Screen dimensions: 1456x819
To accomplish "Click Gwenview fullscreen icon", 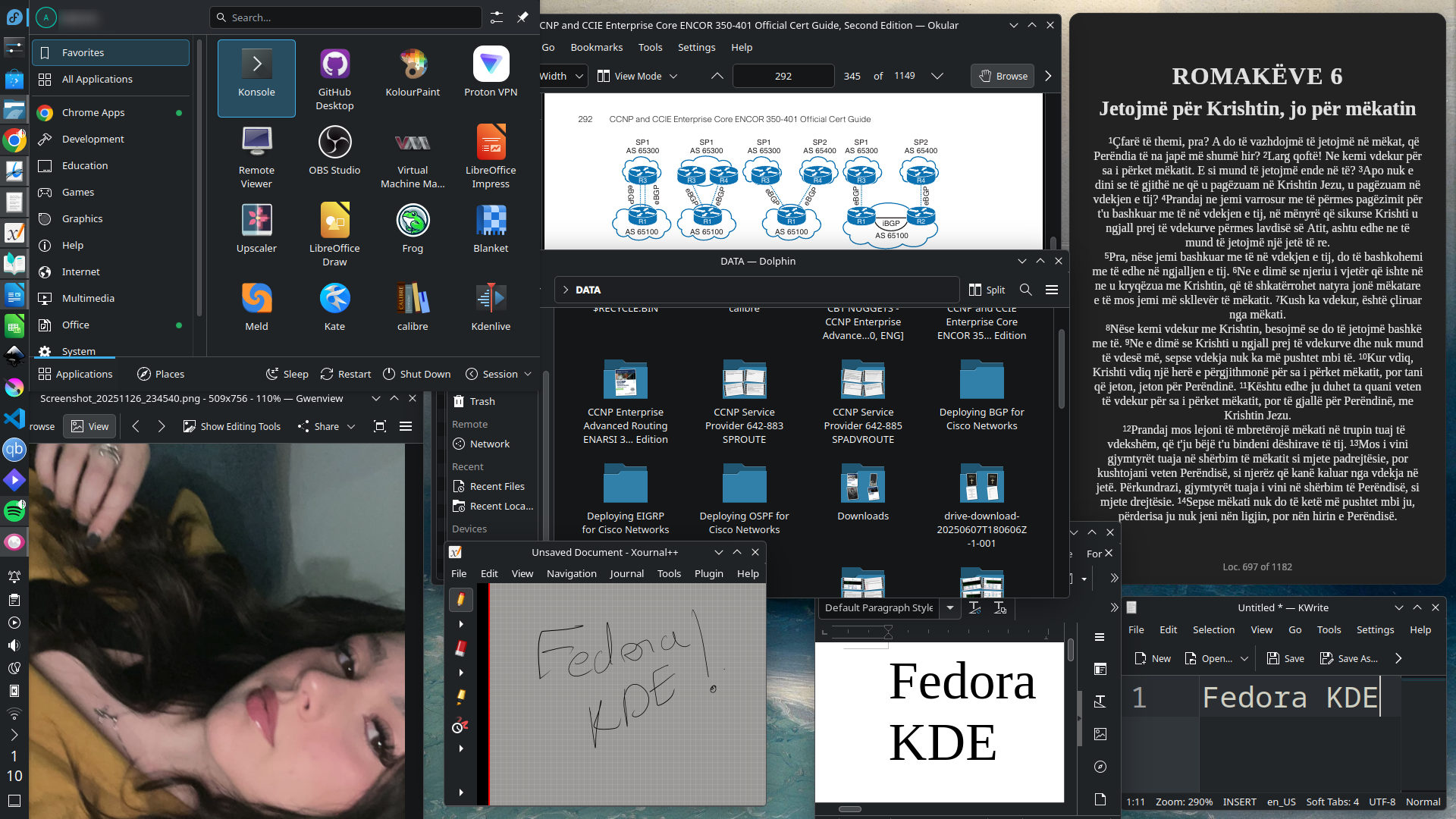I will (x=380, y=426).
